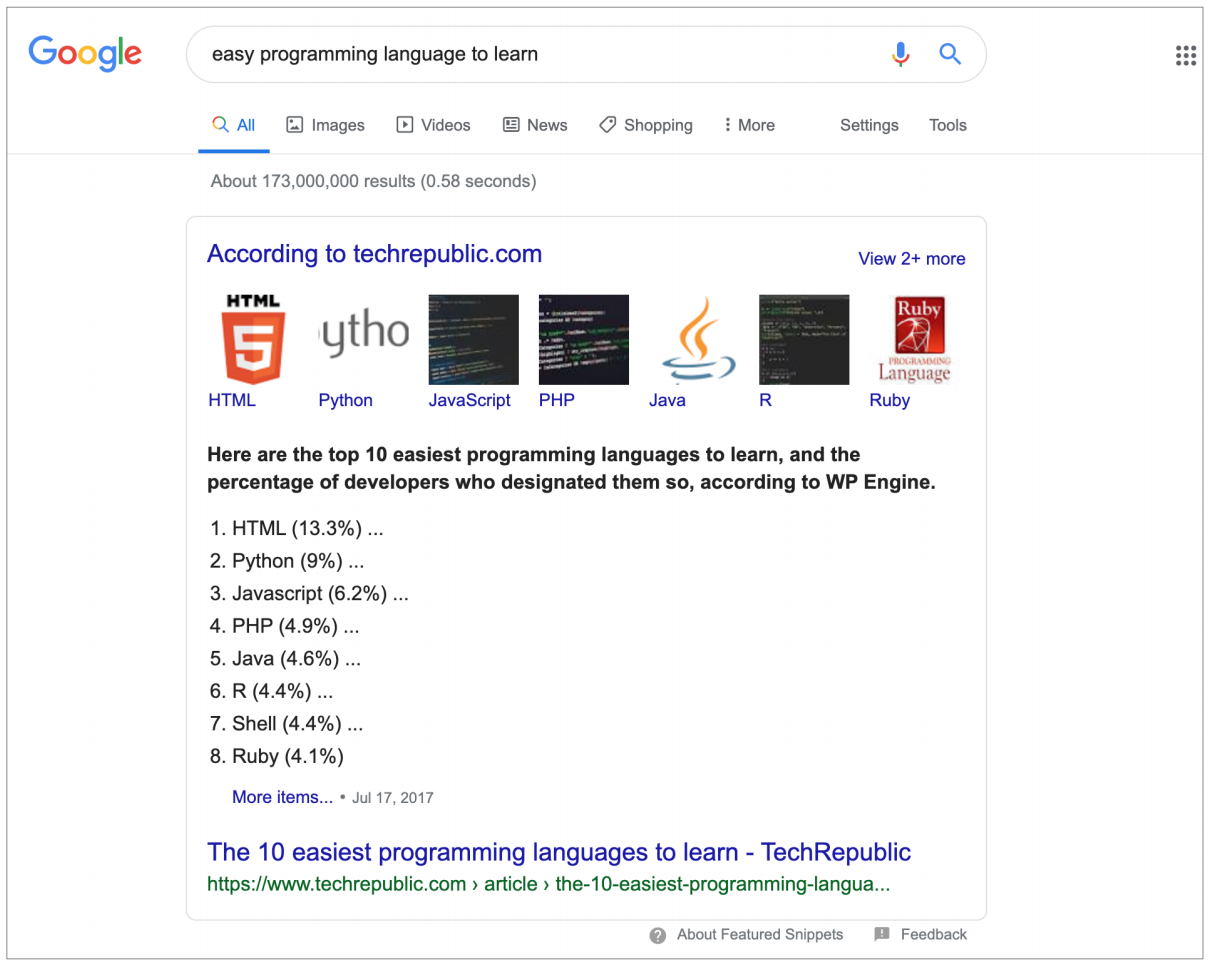Click the voice search microphone icon
Viewport: 1211px width, 965px height.
pyautogui.click(x=901, y=54)
